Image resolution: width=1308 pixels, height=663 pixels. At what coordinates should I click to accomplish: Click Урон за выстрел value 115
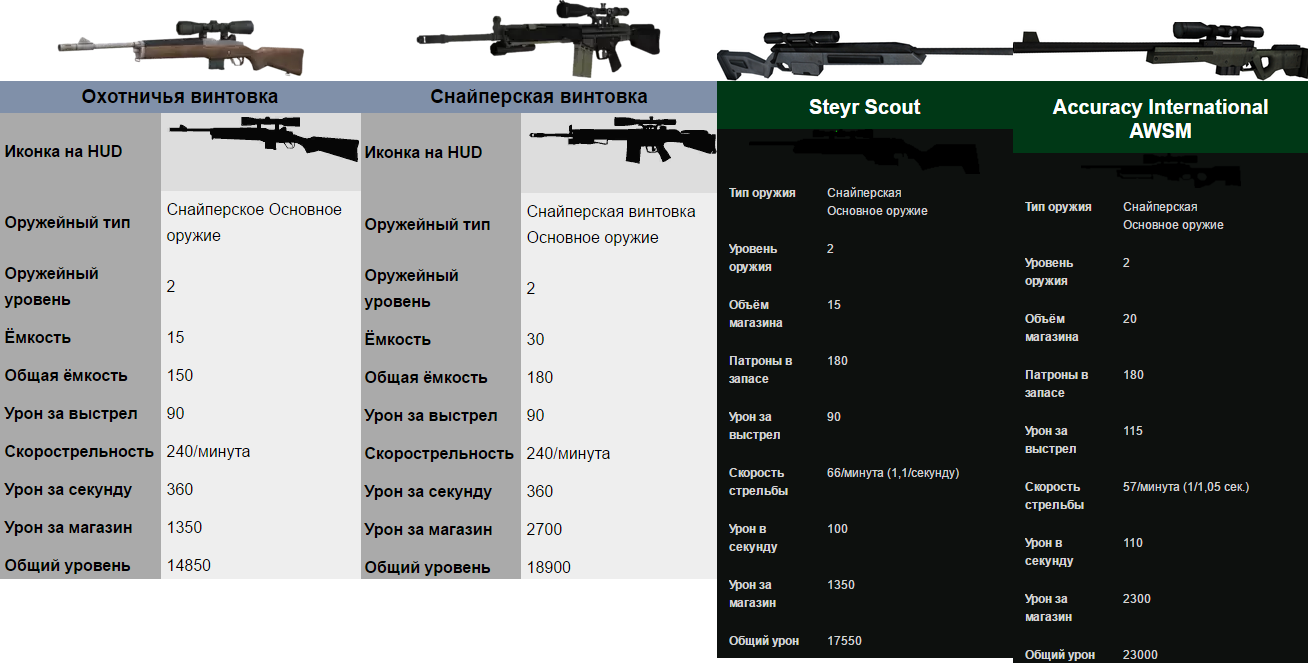coord(1132,430)
